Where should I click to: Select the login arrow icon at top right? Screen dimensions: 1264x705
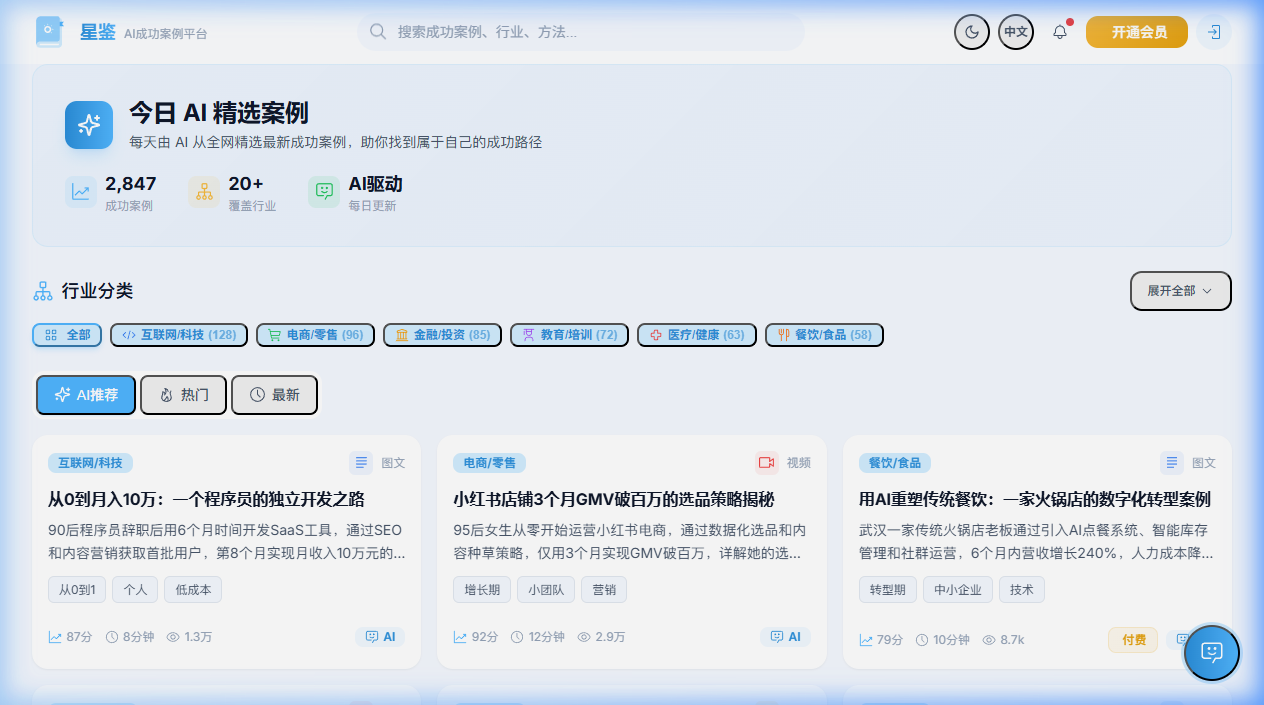point(1213,32)
